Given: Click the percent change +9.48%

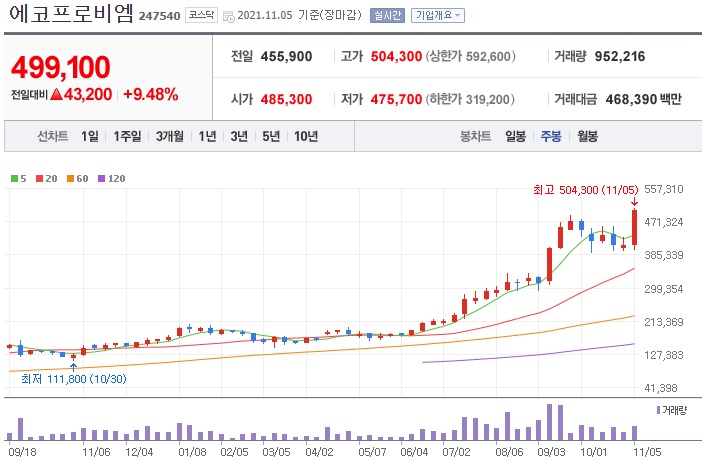Looking at the screenshot, I should click(151, 94).
